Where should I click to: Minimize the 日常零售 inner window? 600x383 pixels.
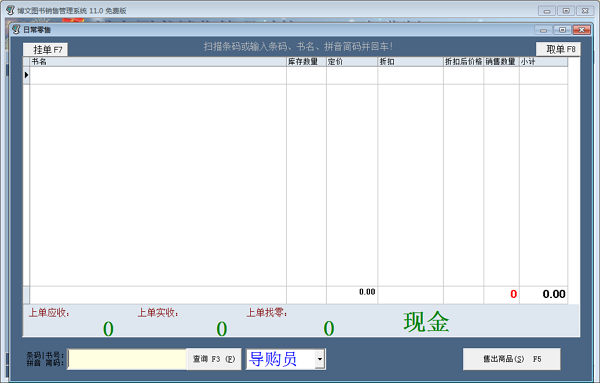pyautogui.click(x=543, y=30)
